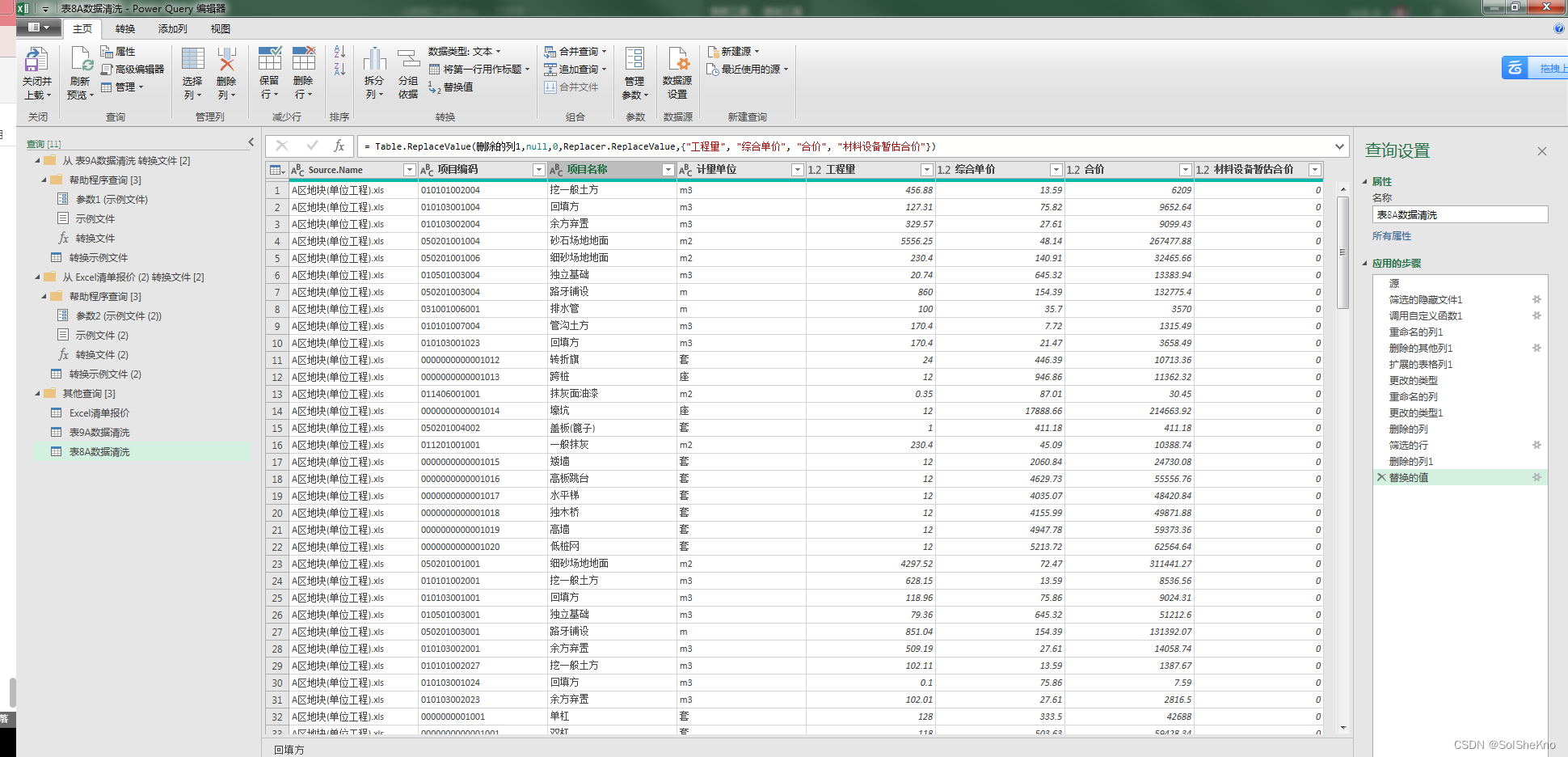This screenshot has width=1568, height=757.
Task: Click the 所有属性 all properties link
Action: [1392, 236]
